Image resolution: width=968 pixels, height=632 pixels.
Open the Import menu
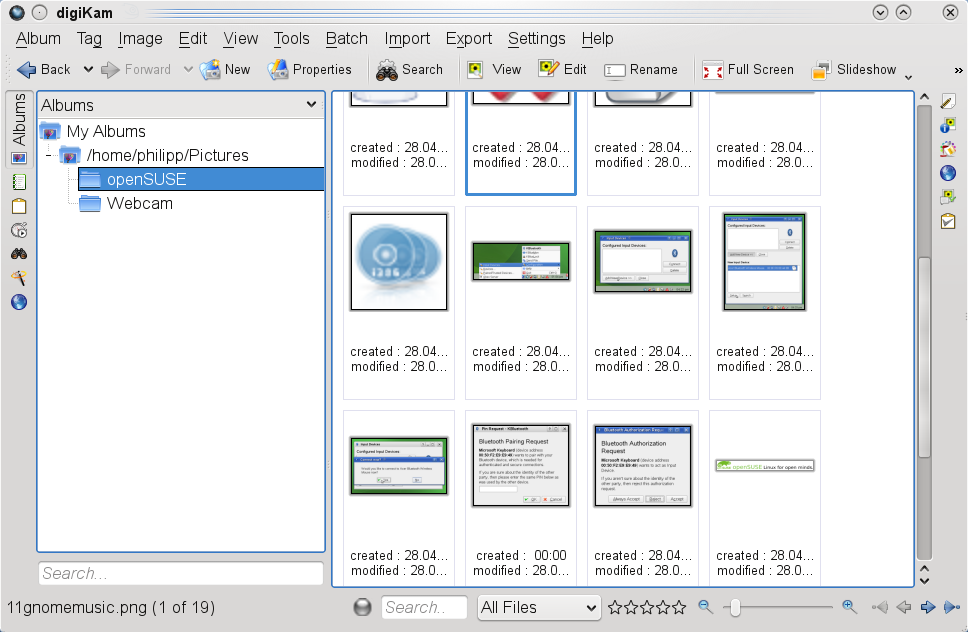(x=407, y=39)
